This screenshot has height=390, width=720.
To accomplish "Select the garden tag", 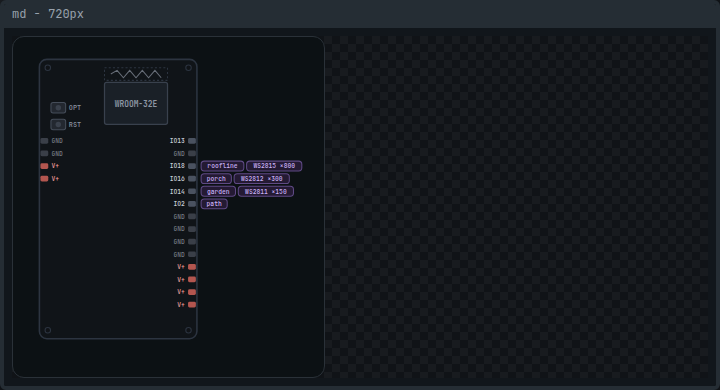I will [x=218, y=192].
